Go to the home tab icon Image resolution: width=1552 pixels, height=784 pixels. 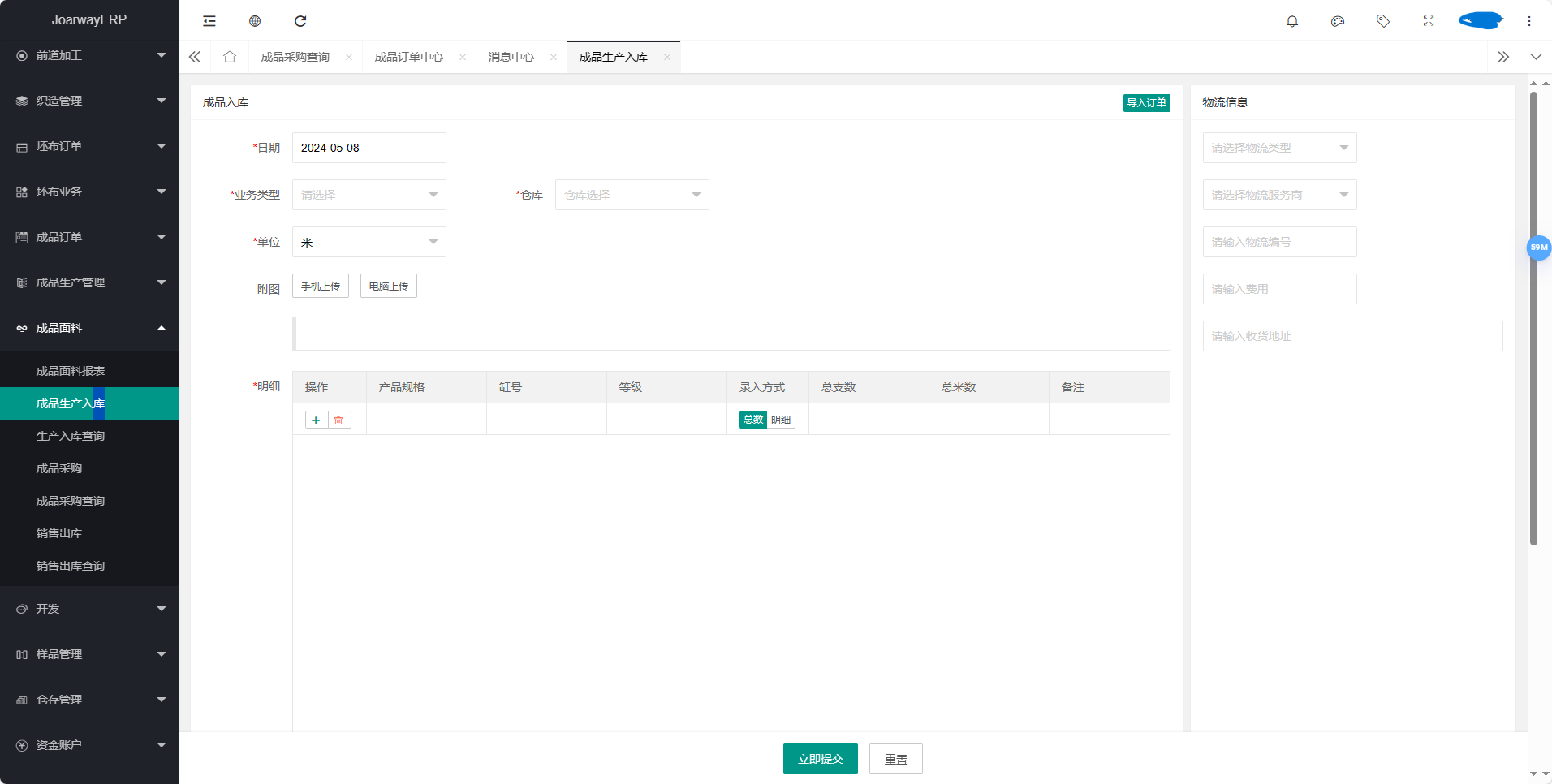coord(230,57)
